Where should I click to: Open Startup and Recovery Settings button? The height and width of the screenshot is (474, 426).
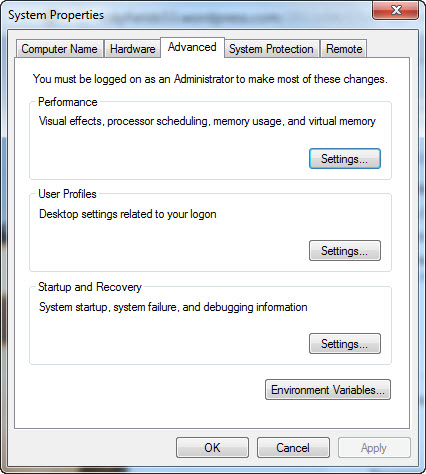point(345,343)
